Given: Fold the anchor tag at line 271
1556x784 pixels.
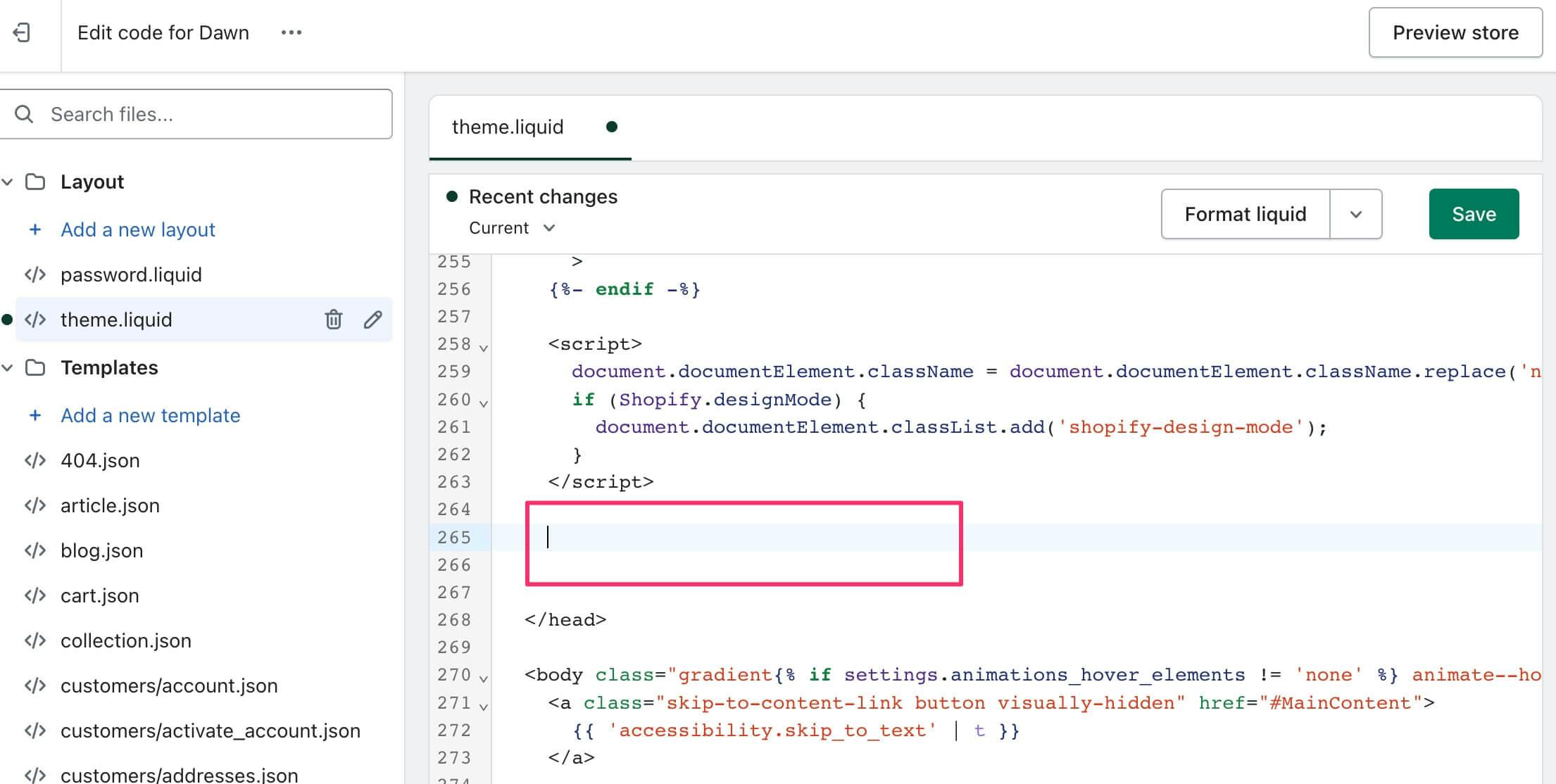Looking at the screenshot, I should click(484, 706).
